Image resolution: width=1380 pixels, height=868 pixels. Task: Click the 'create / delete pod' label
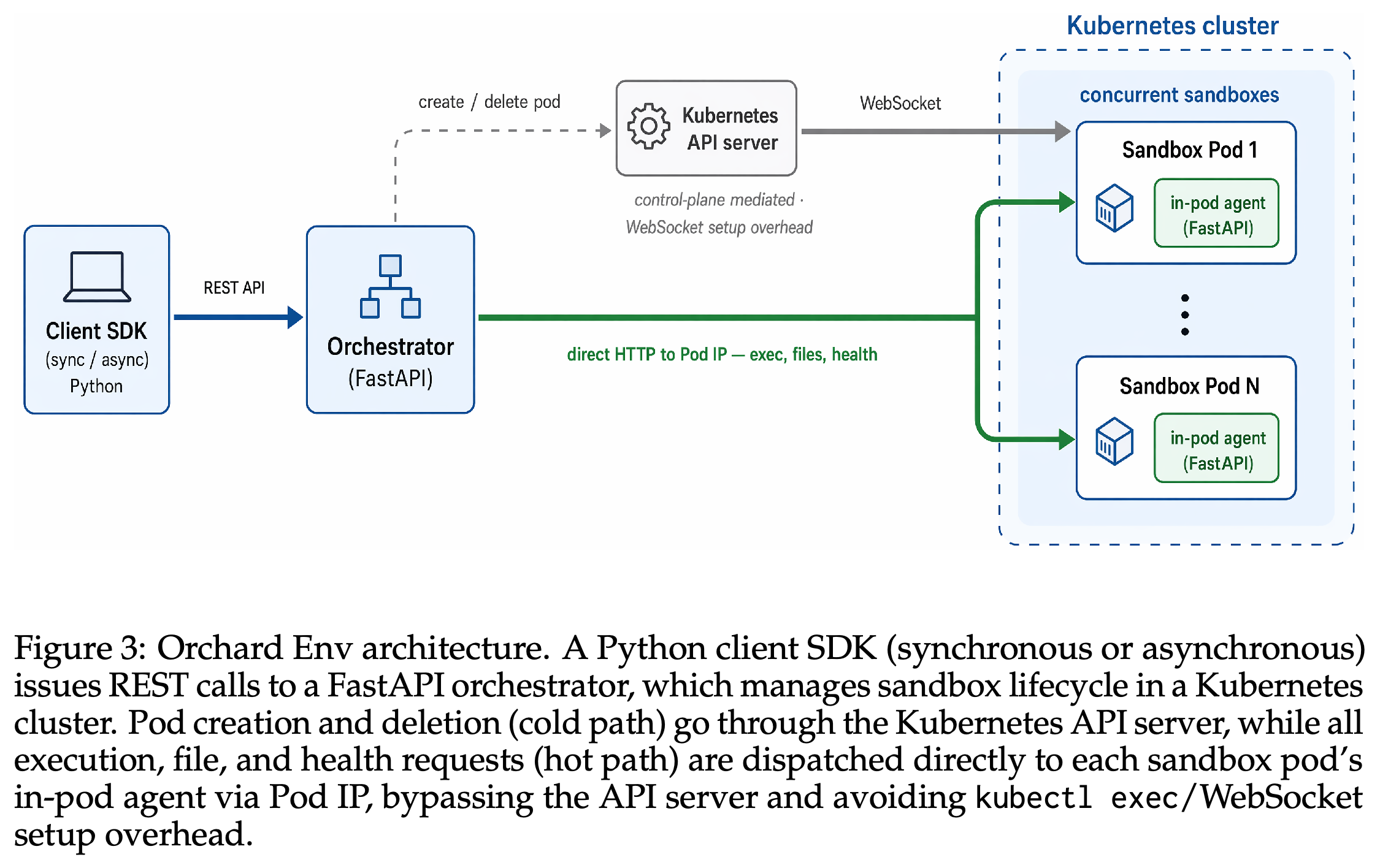point(489,102)
